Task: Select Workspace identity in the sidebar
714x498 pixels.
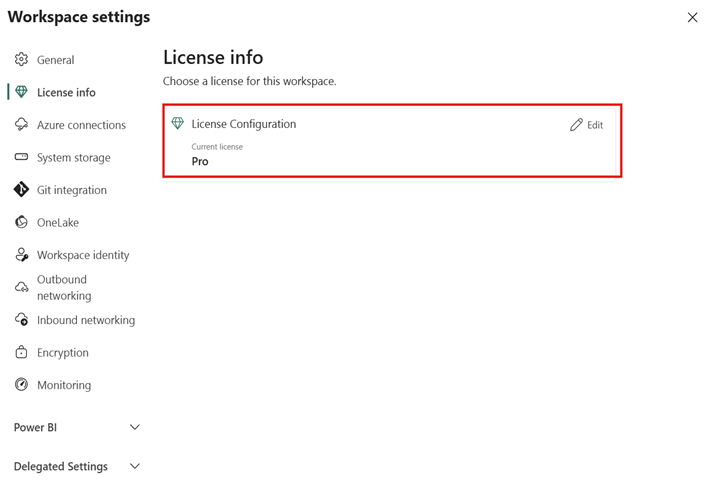Action: point(83,255)
